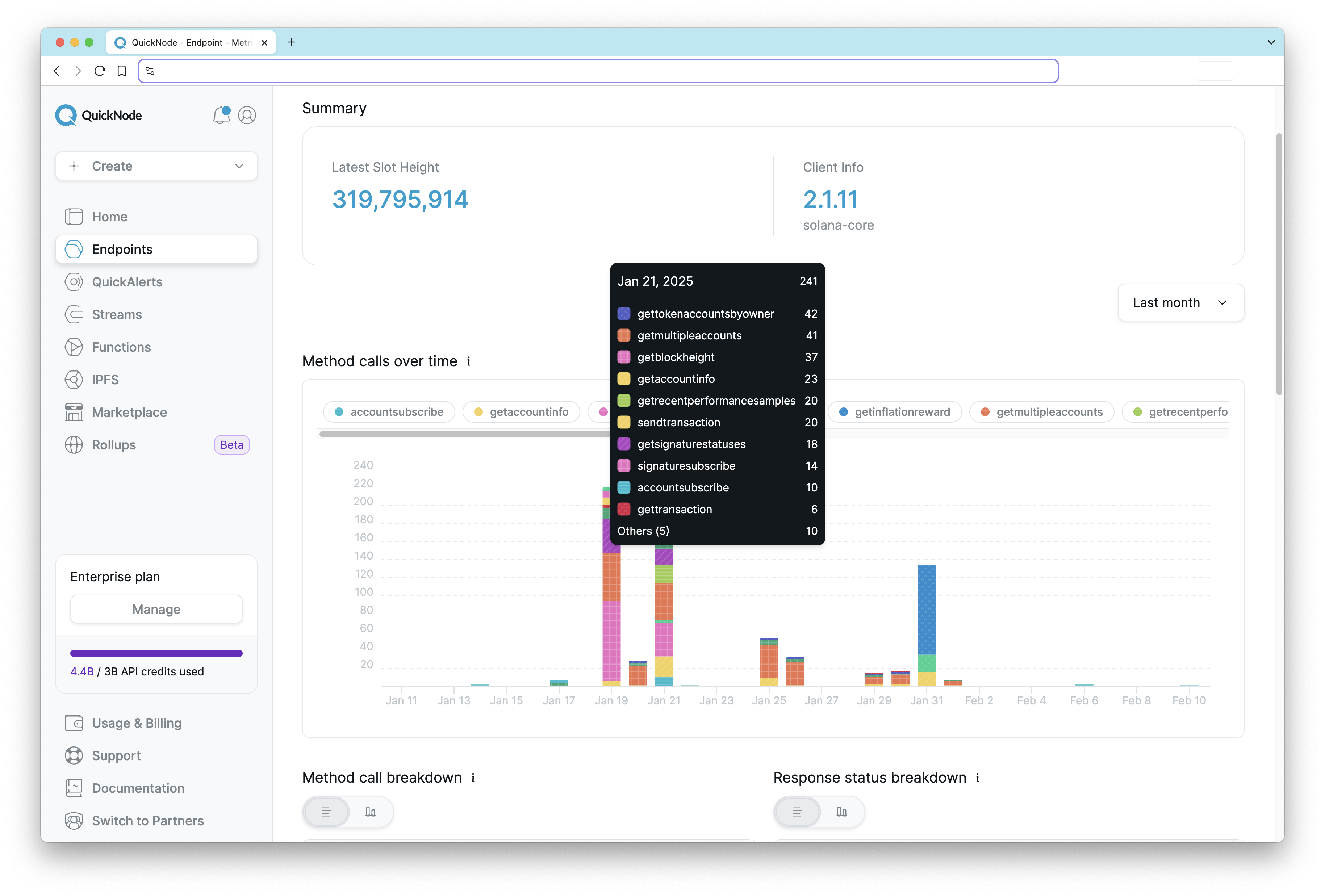Click the 319,795,914 slot height value
The image size is (1325, 896).
pyautogui.click(x=400, y=200)
